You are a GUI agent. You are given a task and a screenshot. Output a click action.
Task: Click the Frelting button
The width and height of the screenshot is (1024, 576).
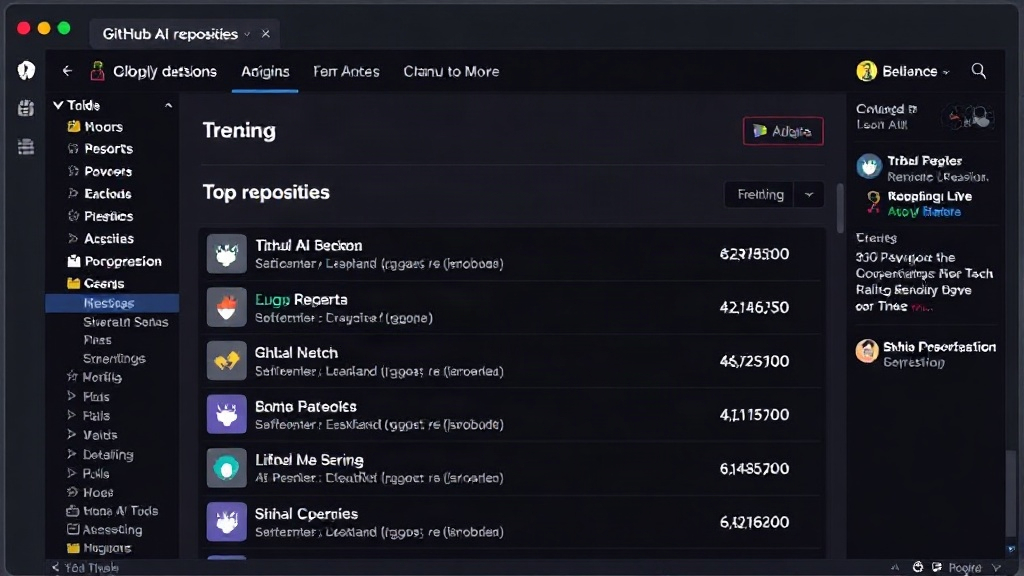pyautogui.click(x=760, y=194)
